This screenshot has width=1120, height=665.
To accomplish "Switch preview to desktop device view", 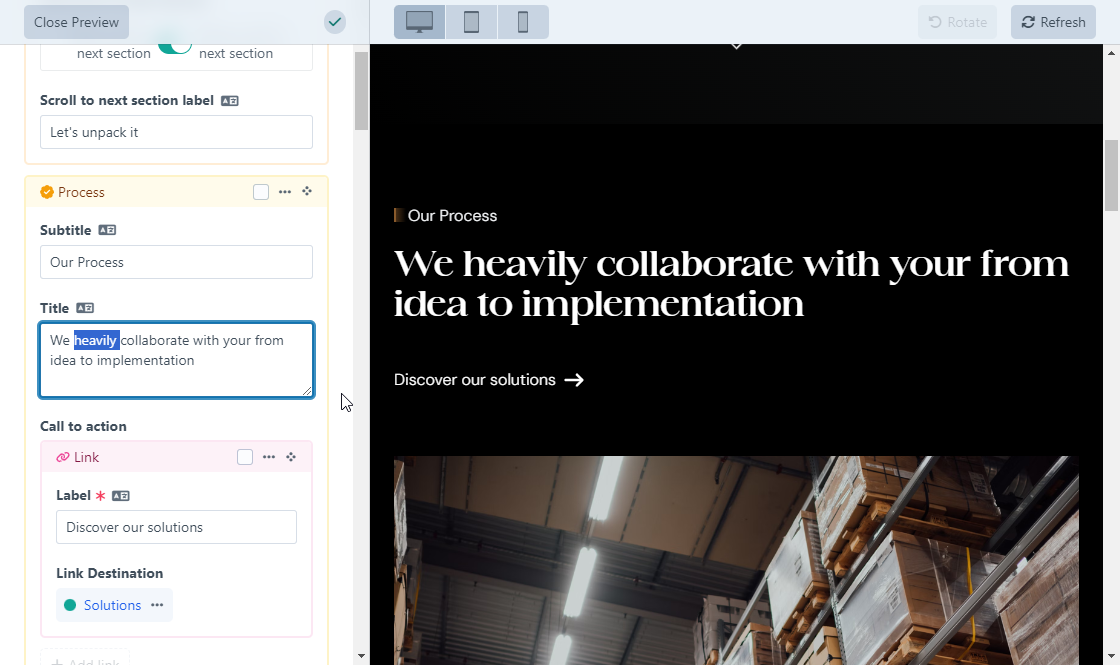I will click(x=419, y=22).
